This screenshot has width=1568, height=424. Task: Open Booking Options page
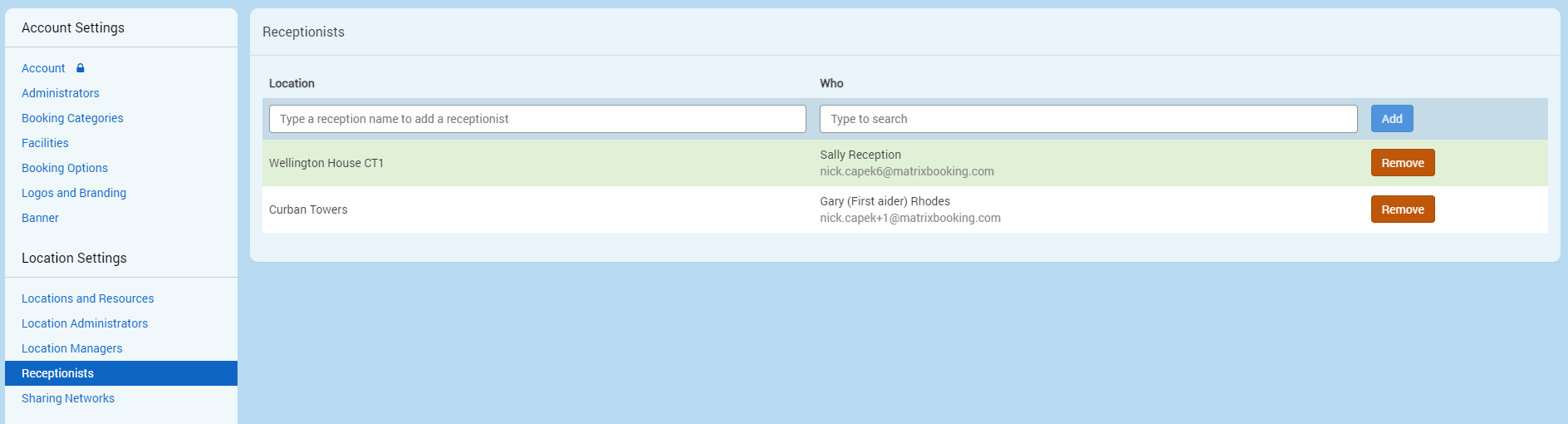(65, 168)
